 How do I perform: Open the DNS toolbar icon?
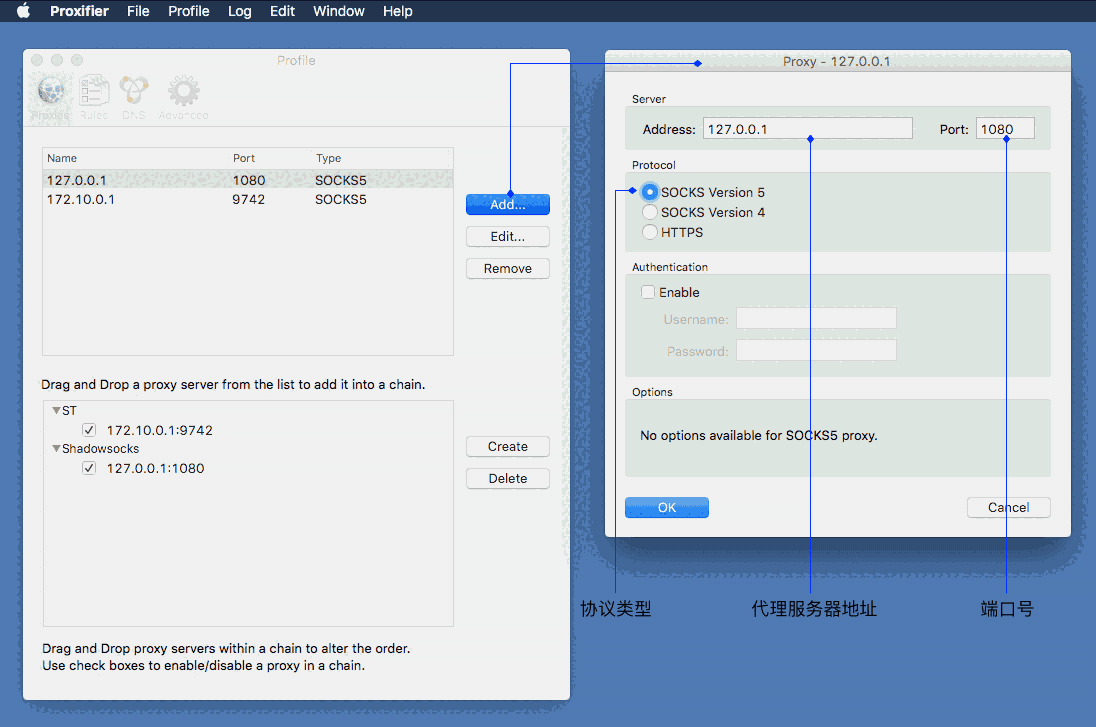coord(134,94)
